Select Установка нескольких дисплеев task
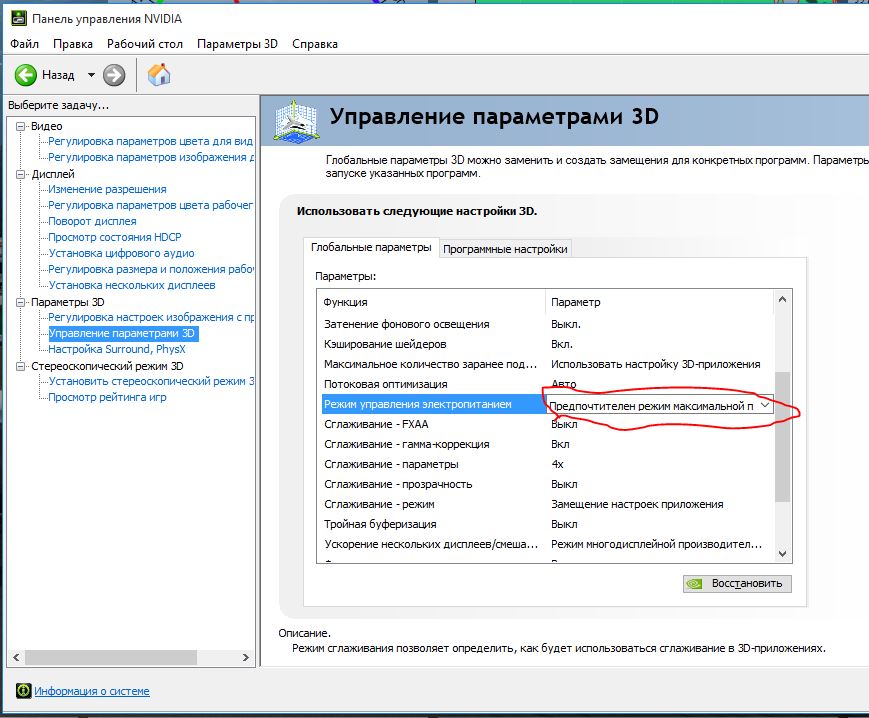 tap(132, 285)
